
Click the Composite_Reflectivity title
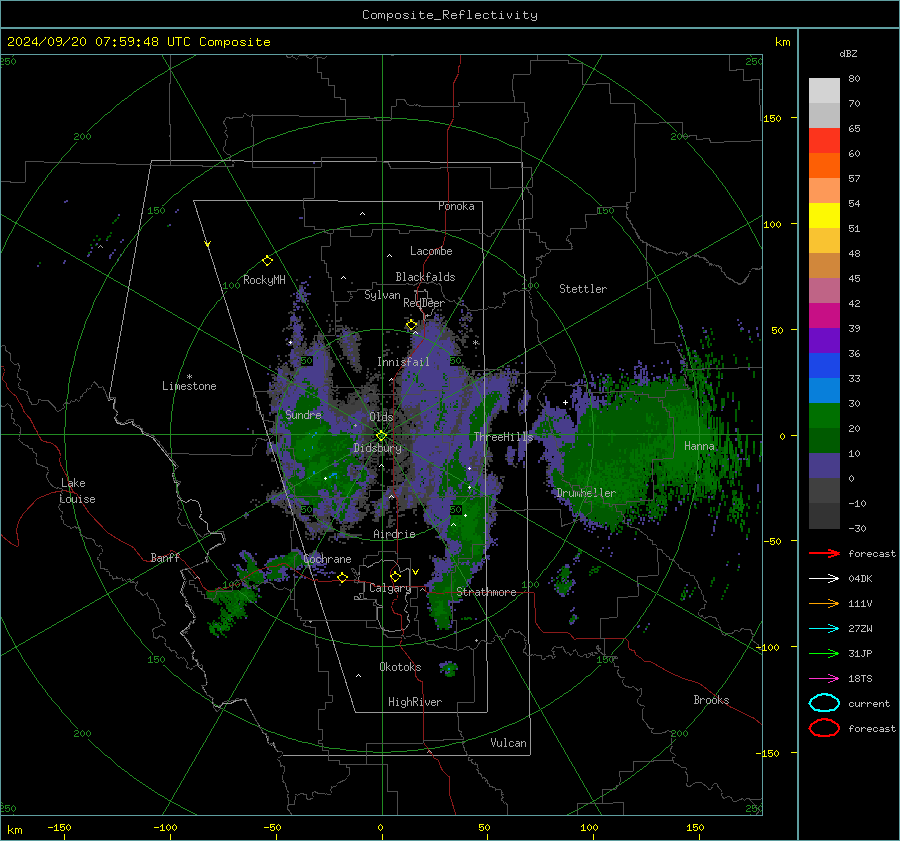449,15
